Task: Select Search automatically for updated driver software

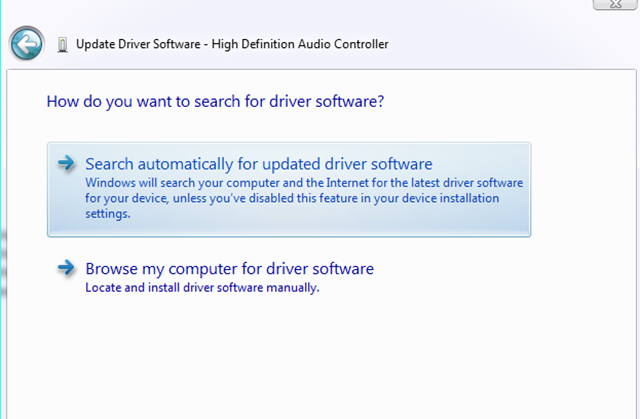Action: (258, 164)
